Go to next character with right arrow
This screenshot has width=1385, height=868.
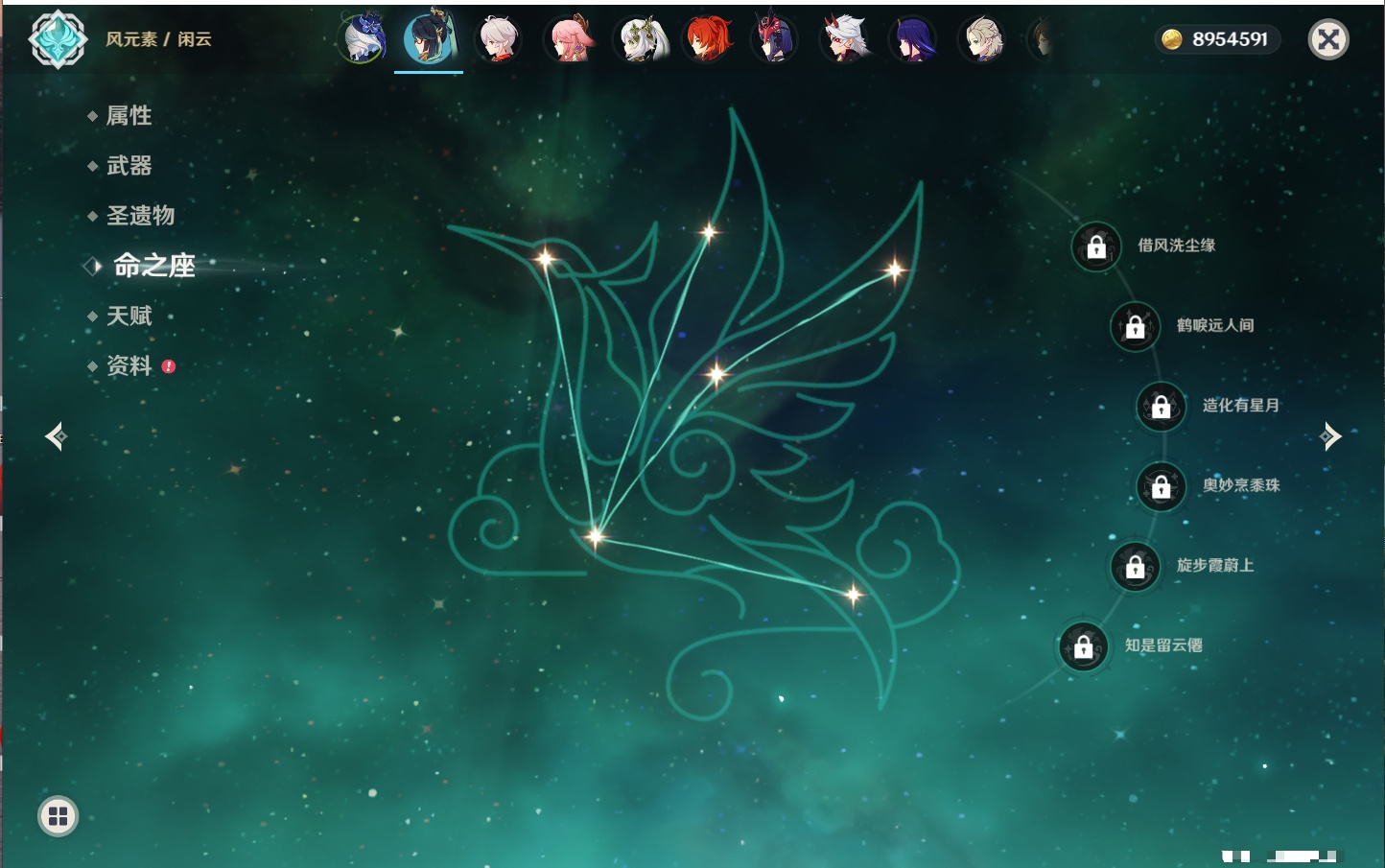point(1330,436)
